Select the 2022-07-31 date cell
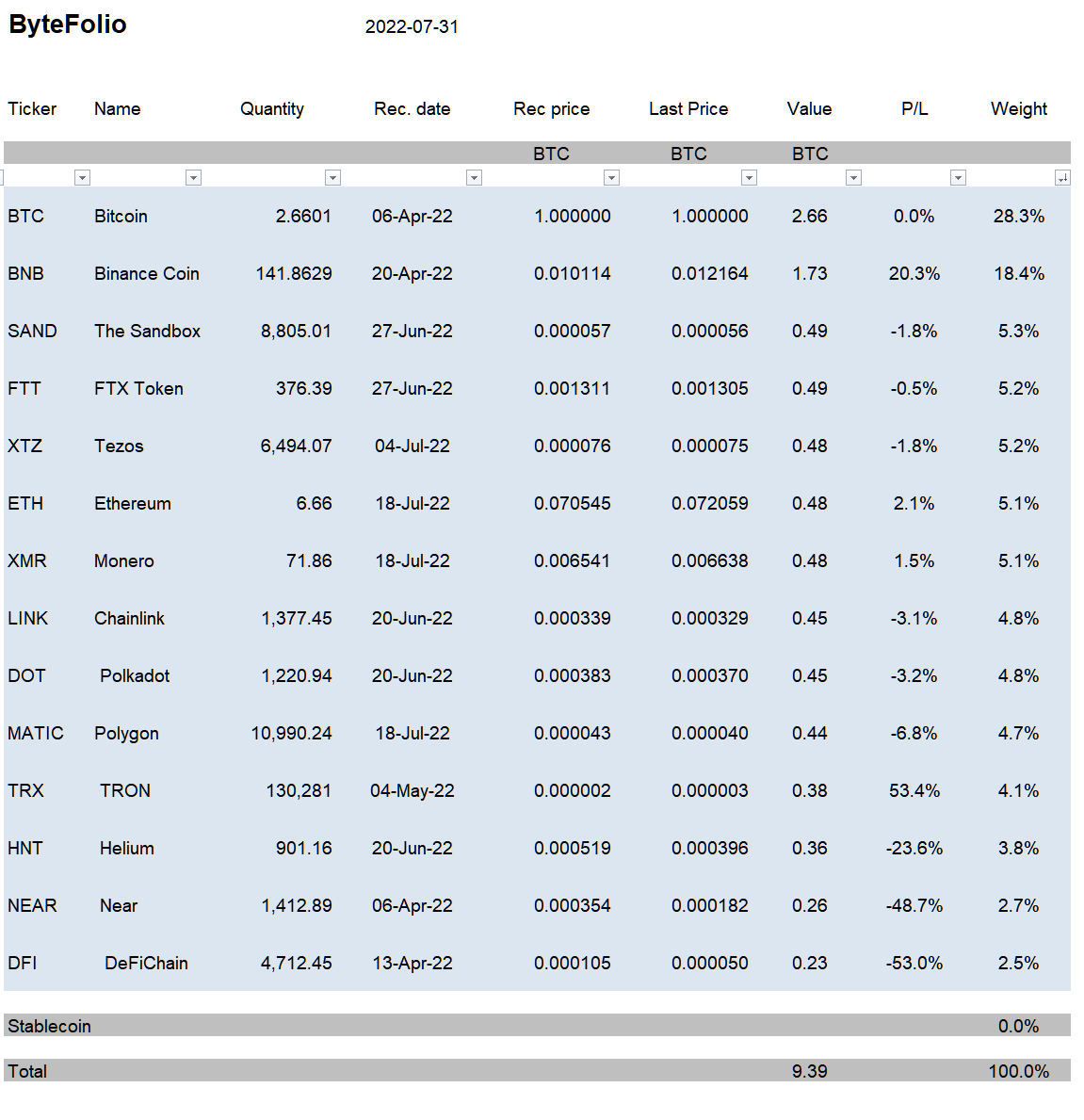1084x1120 pixels. click(x=412, y=27)
